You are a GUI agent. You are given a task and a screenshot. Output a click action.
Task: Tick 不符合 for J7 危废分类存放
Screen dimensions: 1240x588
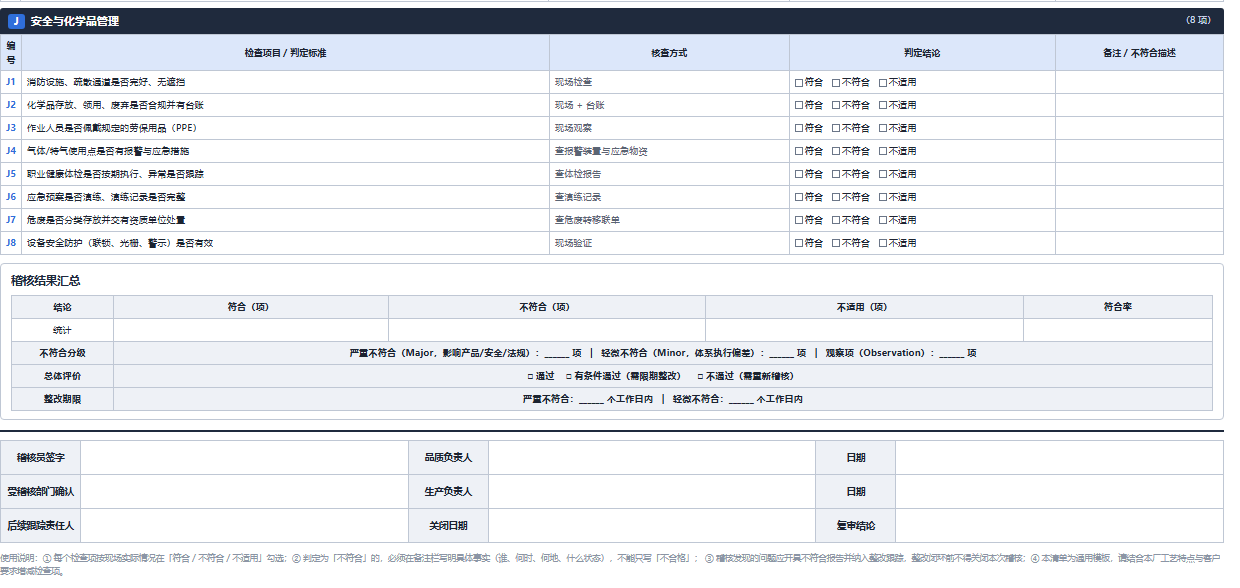coord(836,220)
